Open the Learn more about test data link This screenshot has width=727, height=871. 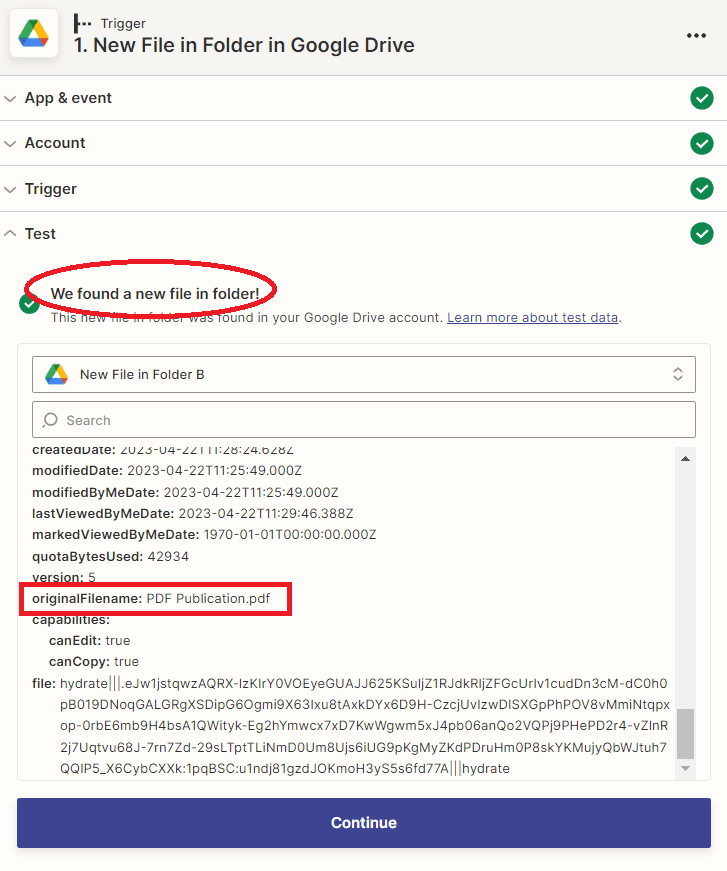pyautogui.click(x=533, y=318)
